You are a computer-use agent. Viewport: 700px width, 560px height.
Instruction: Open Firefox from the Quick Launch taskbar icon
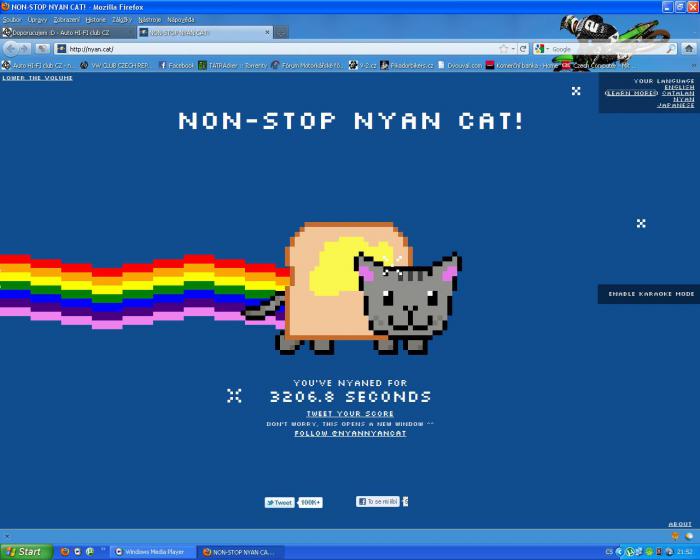point(65,551)
